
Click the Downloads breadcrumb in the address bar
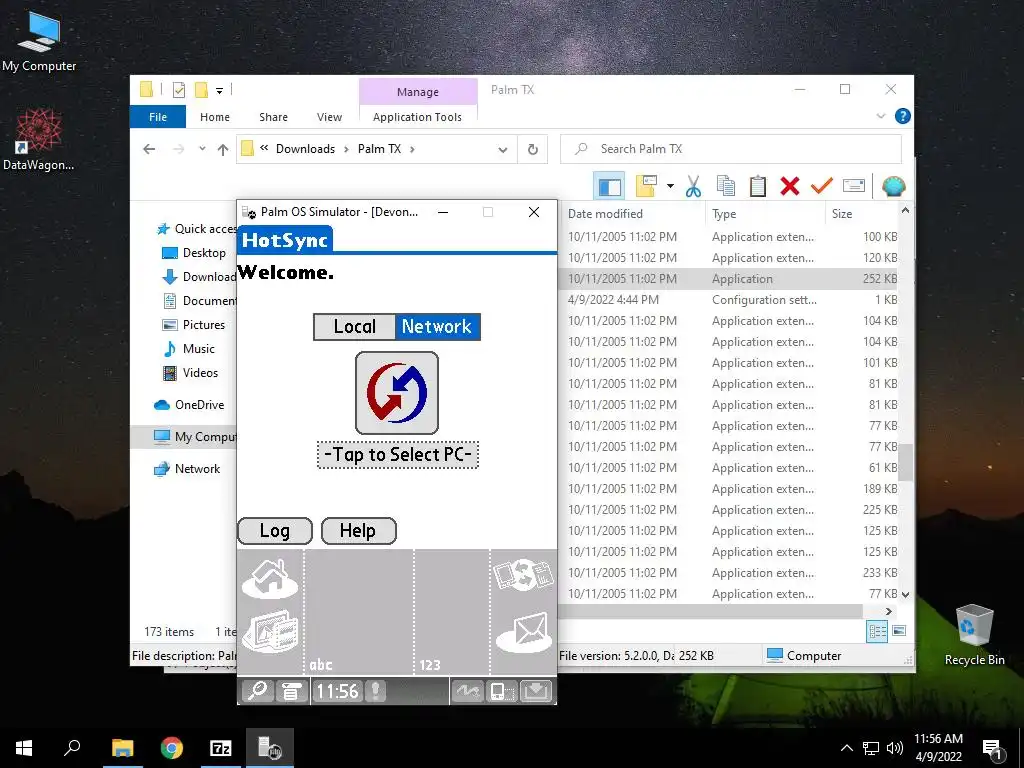click(x=305, y=149)
